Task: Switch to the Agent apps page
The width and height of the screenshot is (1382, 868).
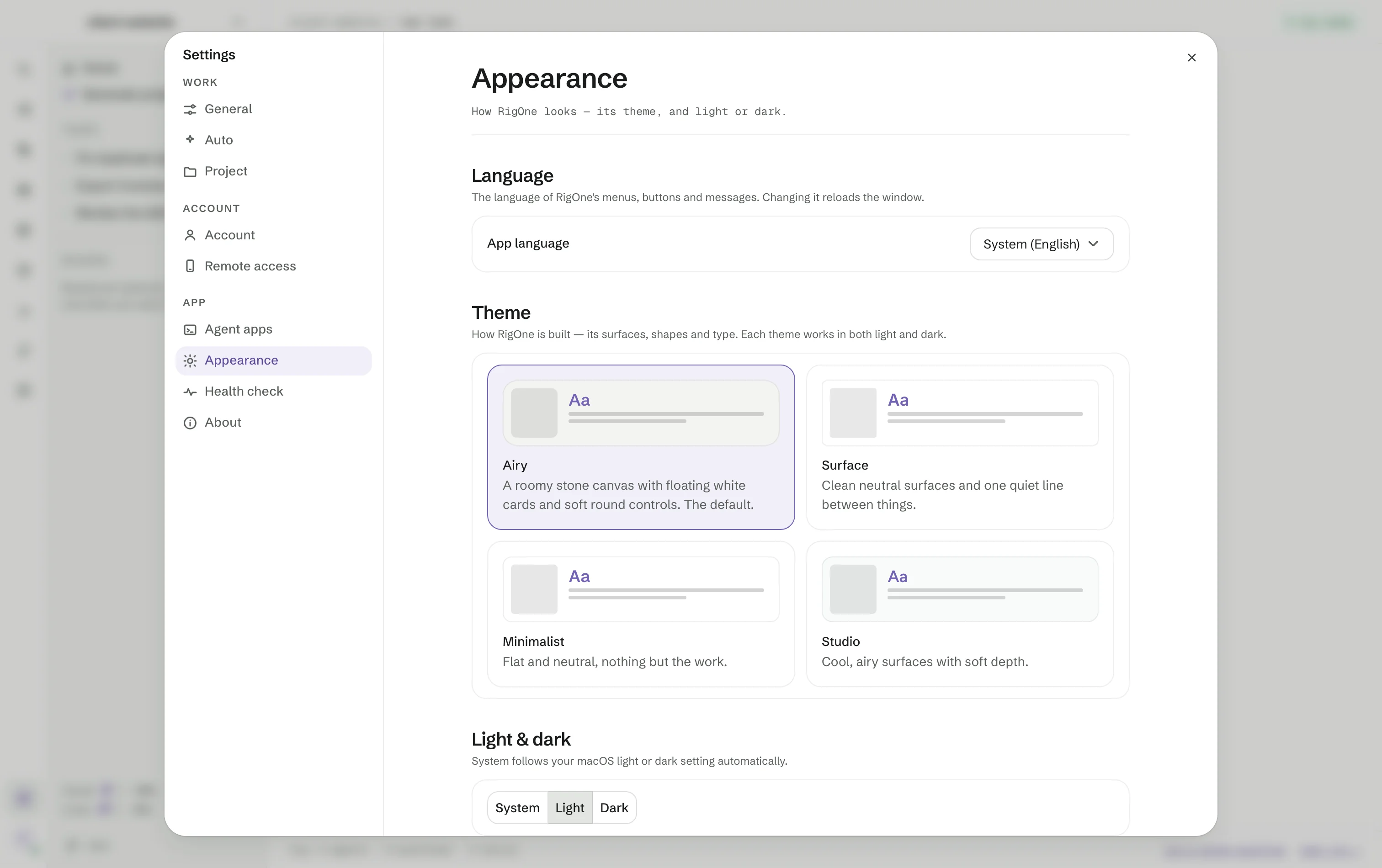Action: click(x=274, y=329)
